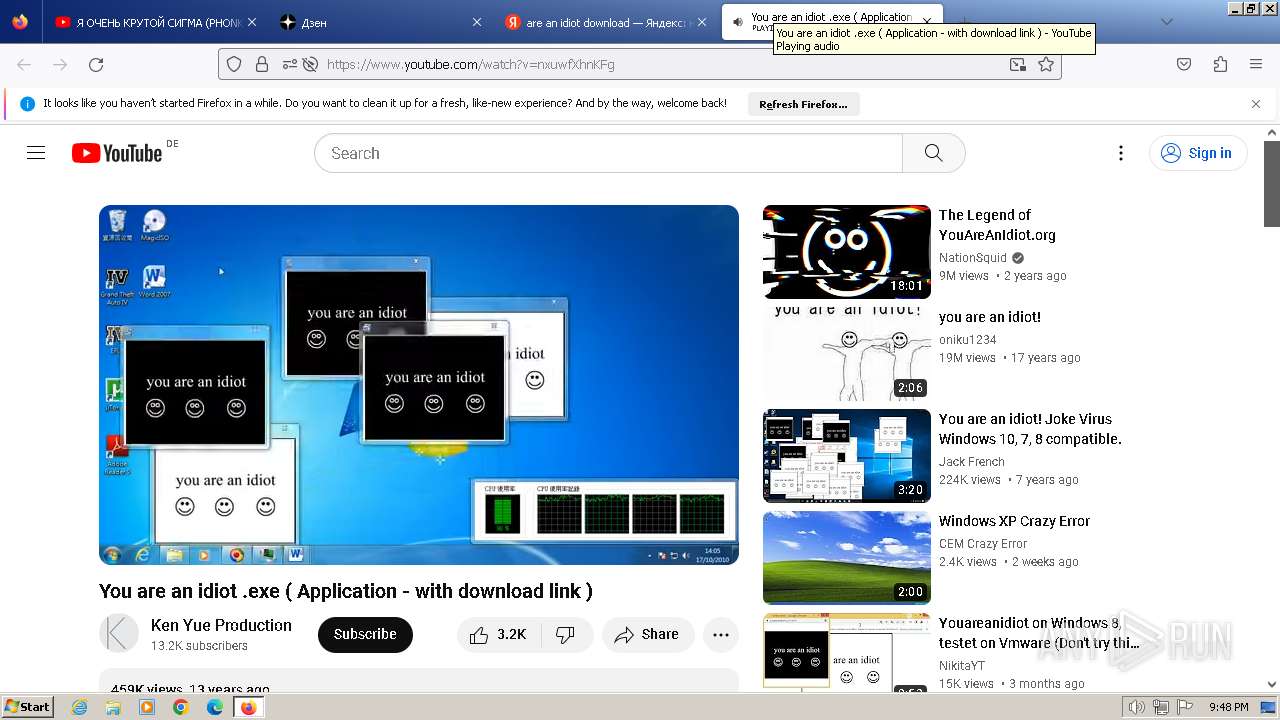Dislike the video with thumbs down
This screenshot has width=1280, height=720.
tap(566, 635)
